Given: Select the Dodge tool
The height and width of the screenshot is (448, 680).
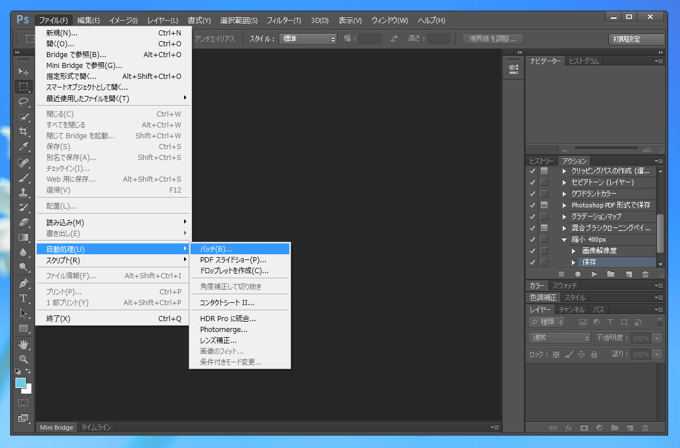Looking at the screenshot, I should (x=23, y=267).
